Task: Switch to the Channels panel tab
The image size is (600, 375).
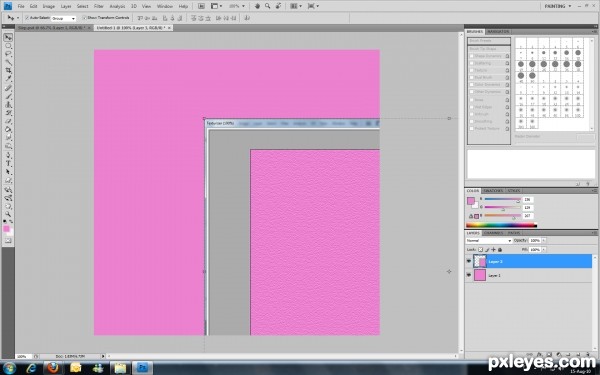Action: coord(494,233)
